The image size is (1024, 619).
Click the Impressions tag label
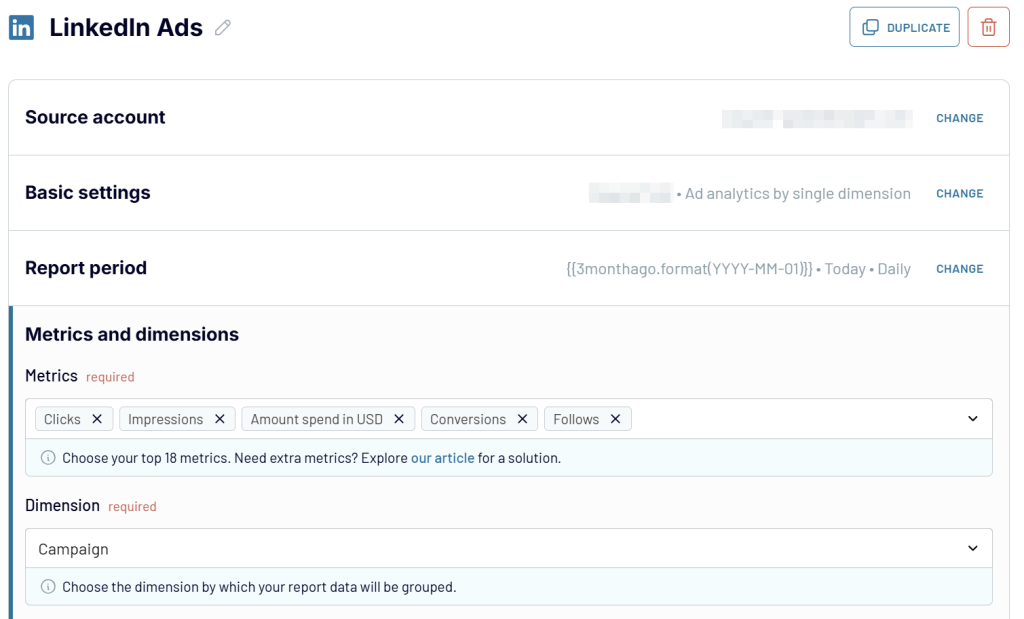pyautogui.click(x=165, y=419)
